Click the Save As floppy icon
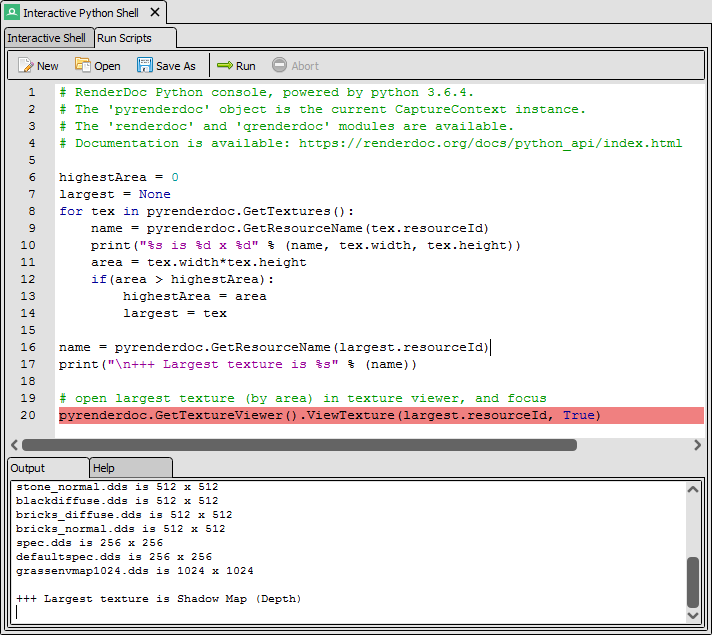The height and width of the screenshot is (635, 712). [x=144, y=65]
